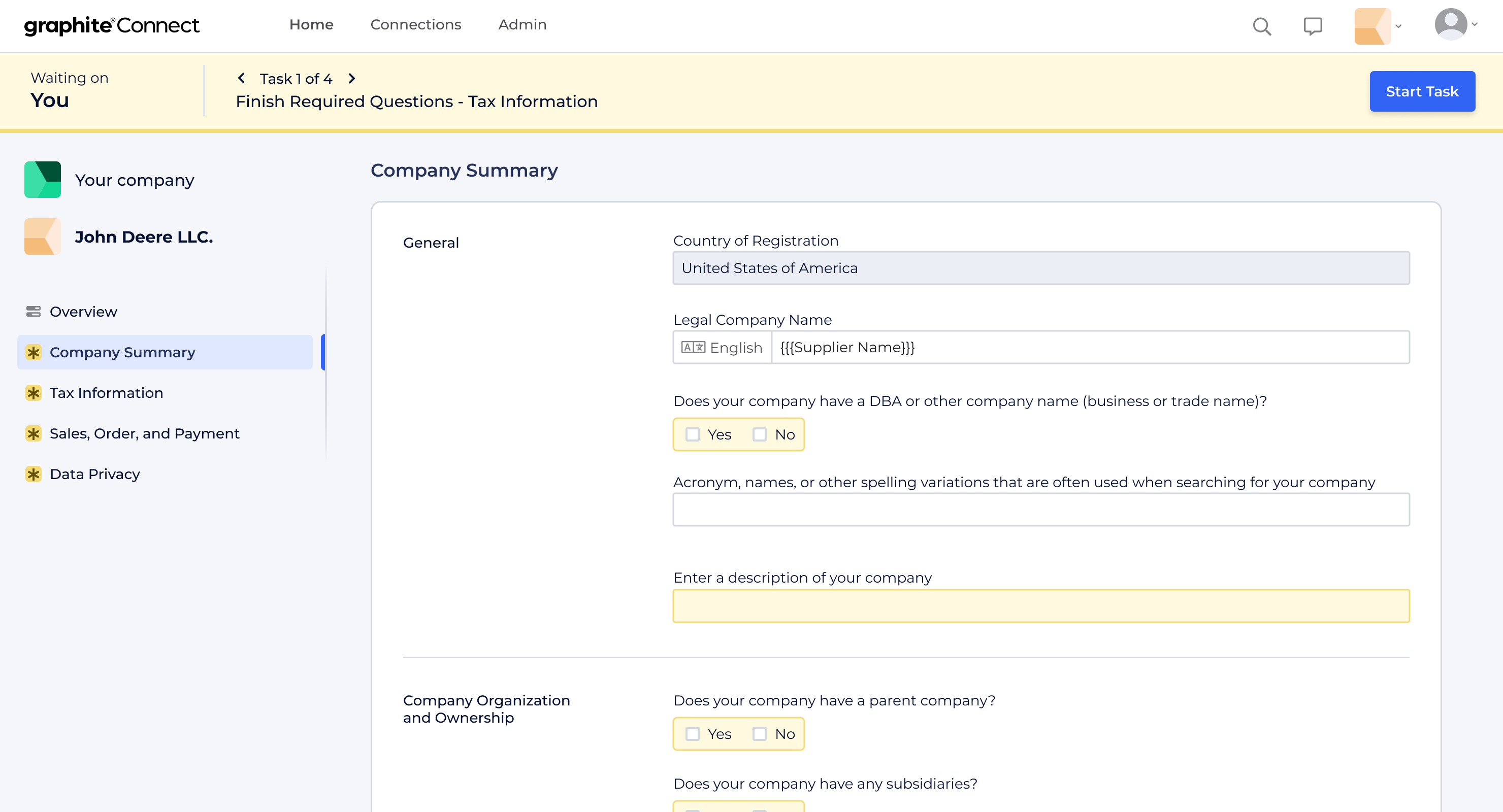
Task: Open the Data Privacy section
Action: click(94, 473)
